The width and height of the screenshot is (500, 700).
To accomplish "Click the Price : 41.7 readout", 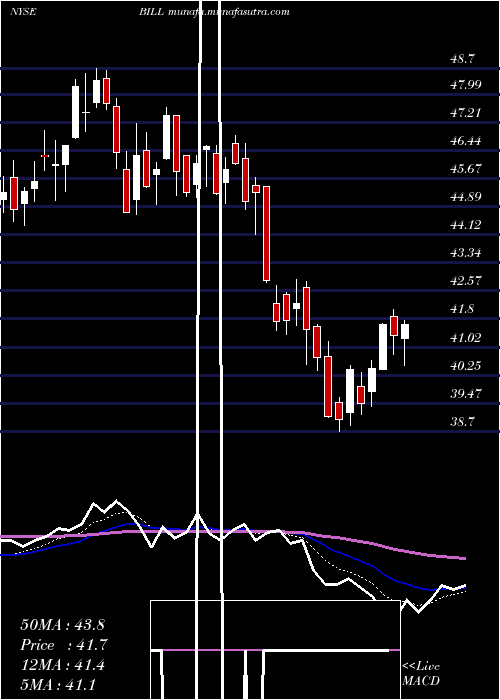I will click(x=64, y=645).
